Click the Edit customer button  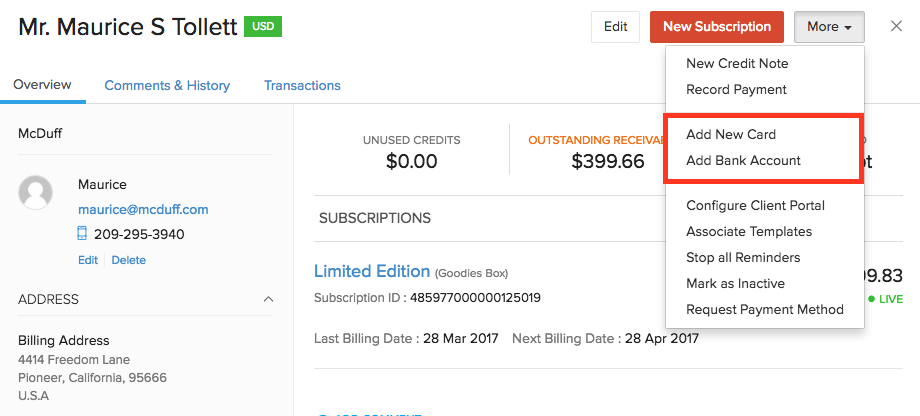click(x=615, y=27)
